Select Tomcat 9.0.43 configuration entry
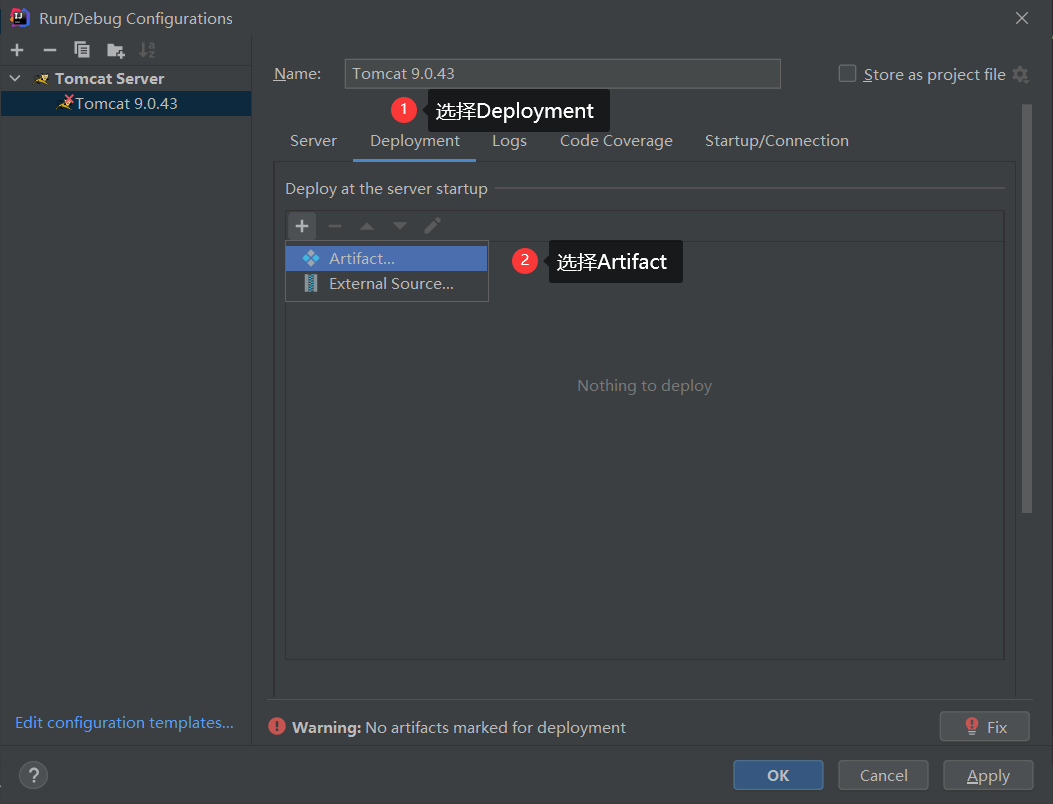Screen dimensions: 1053x804 pyautogui.click(x=126, y=103)
